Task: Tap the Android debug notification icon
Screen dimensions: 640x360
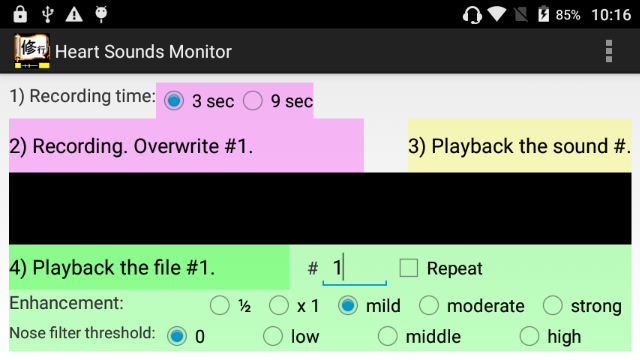Action: click(101, 14)
